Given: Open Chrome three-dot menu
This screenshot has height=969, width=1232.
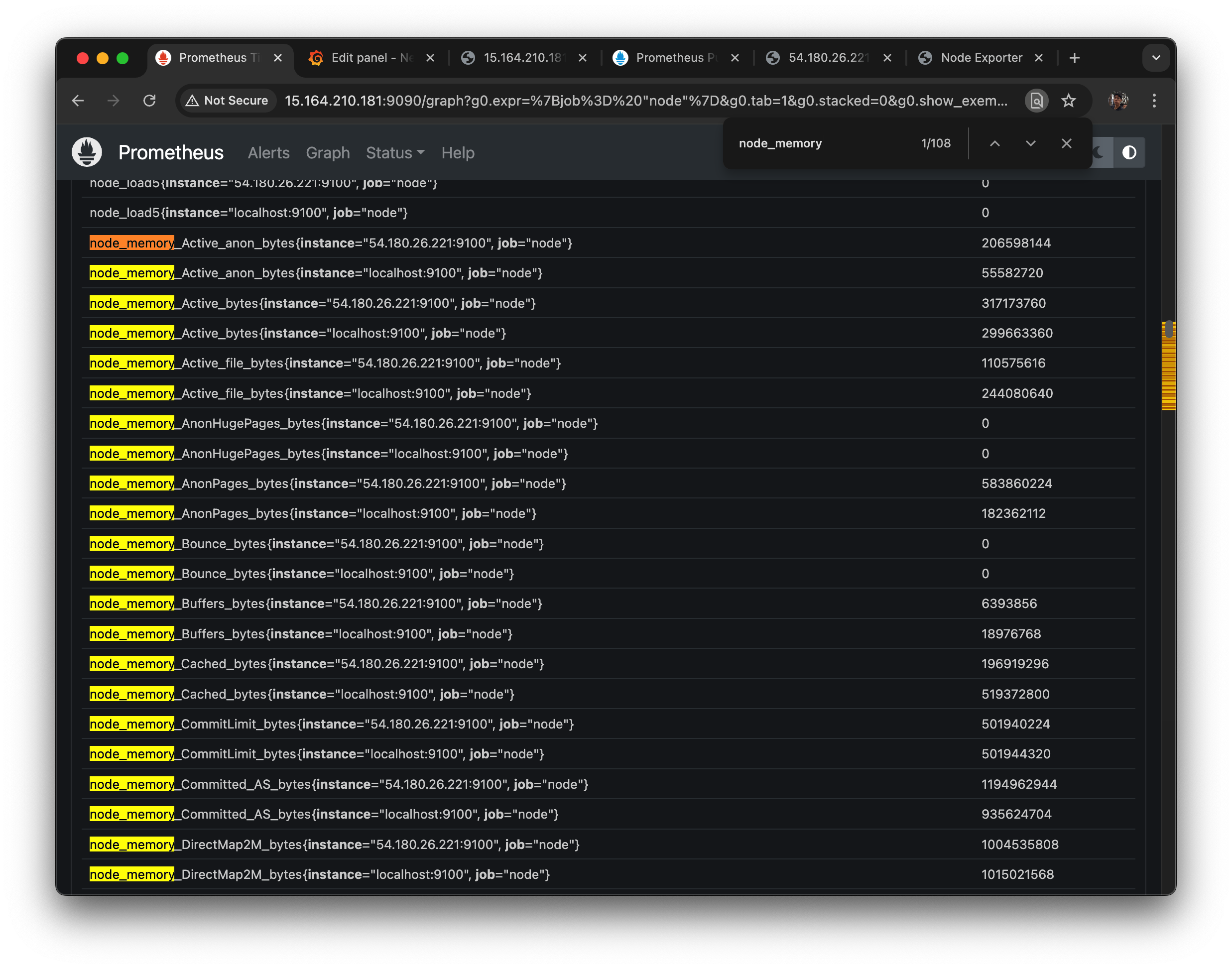Looking at the screenshot, I should click(x=1154, y=101).
